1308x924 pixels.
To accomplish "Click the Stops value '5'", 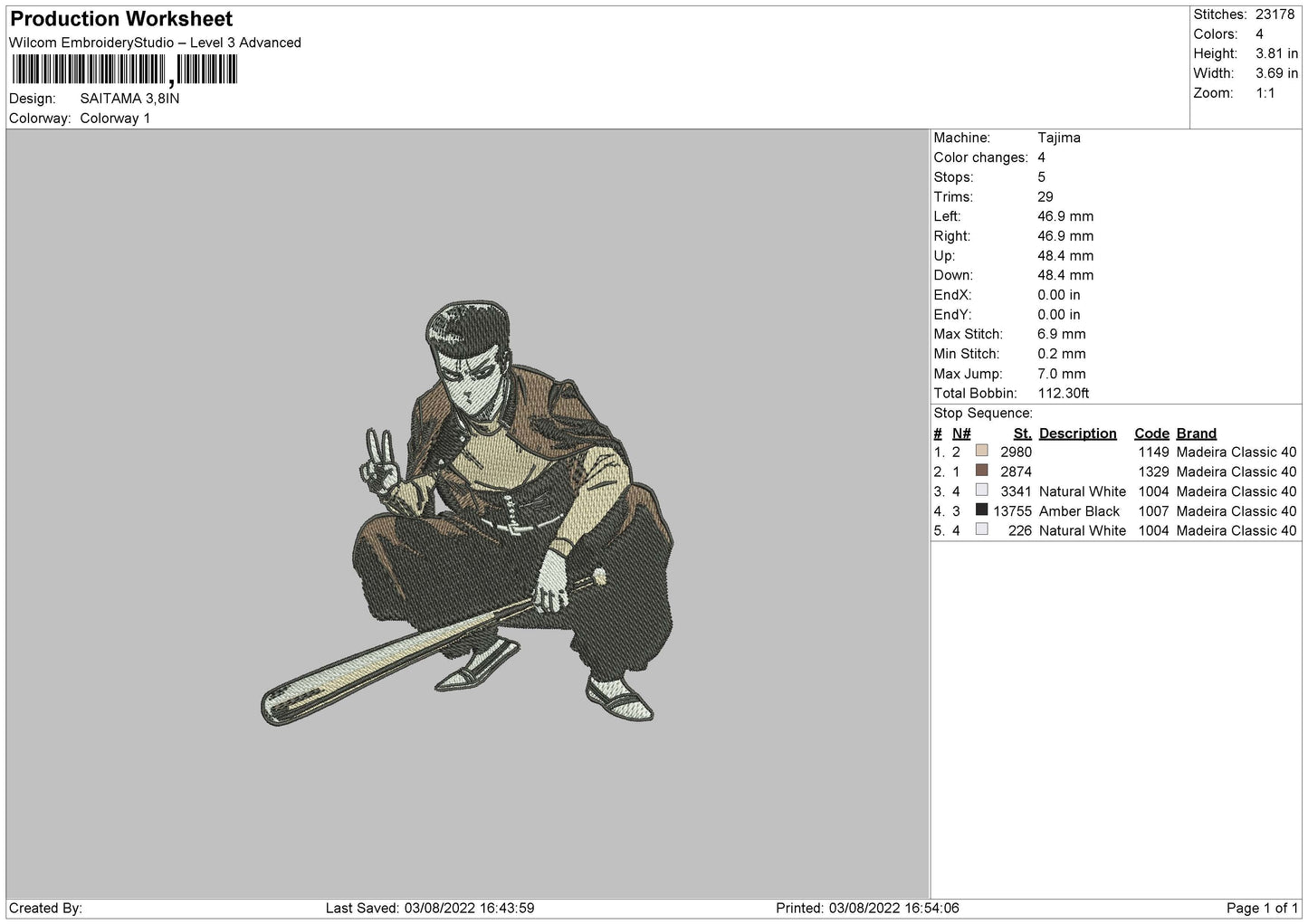I will [x=1042, y=177].
